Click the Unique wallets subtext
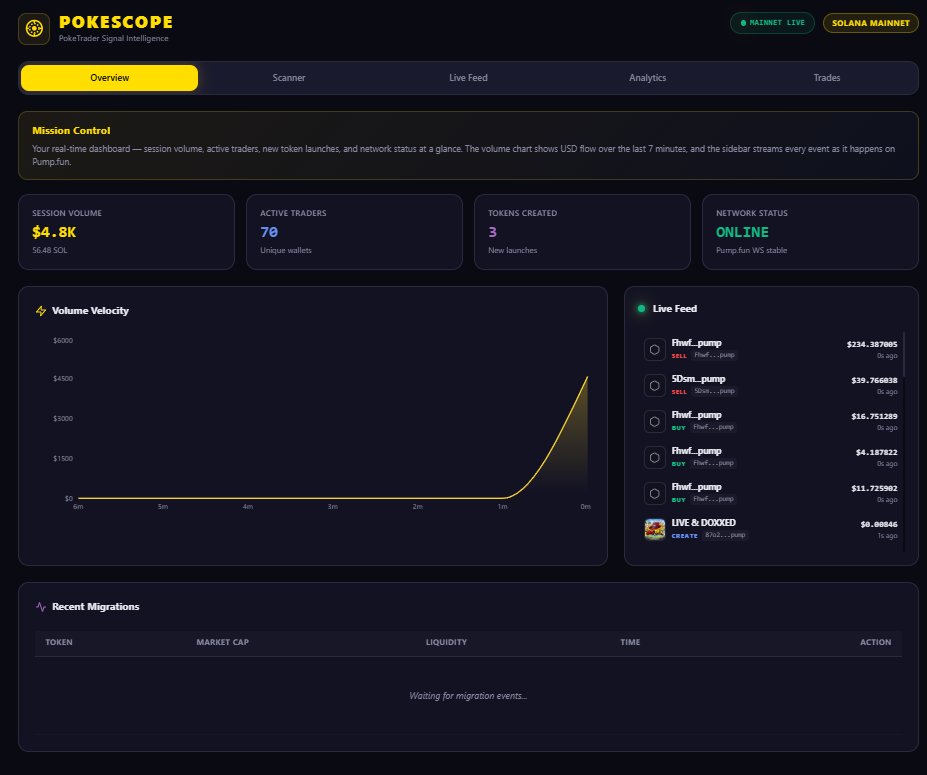927x775 pixels. [x=286, y=251]
